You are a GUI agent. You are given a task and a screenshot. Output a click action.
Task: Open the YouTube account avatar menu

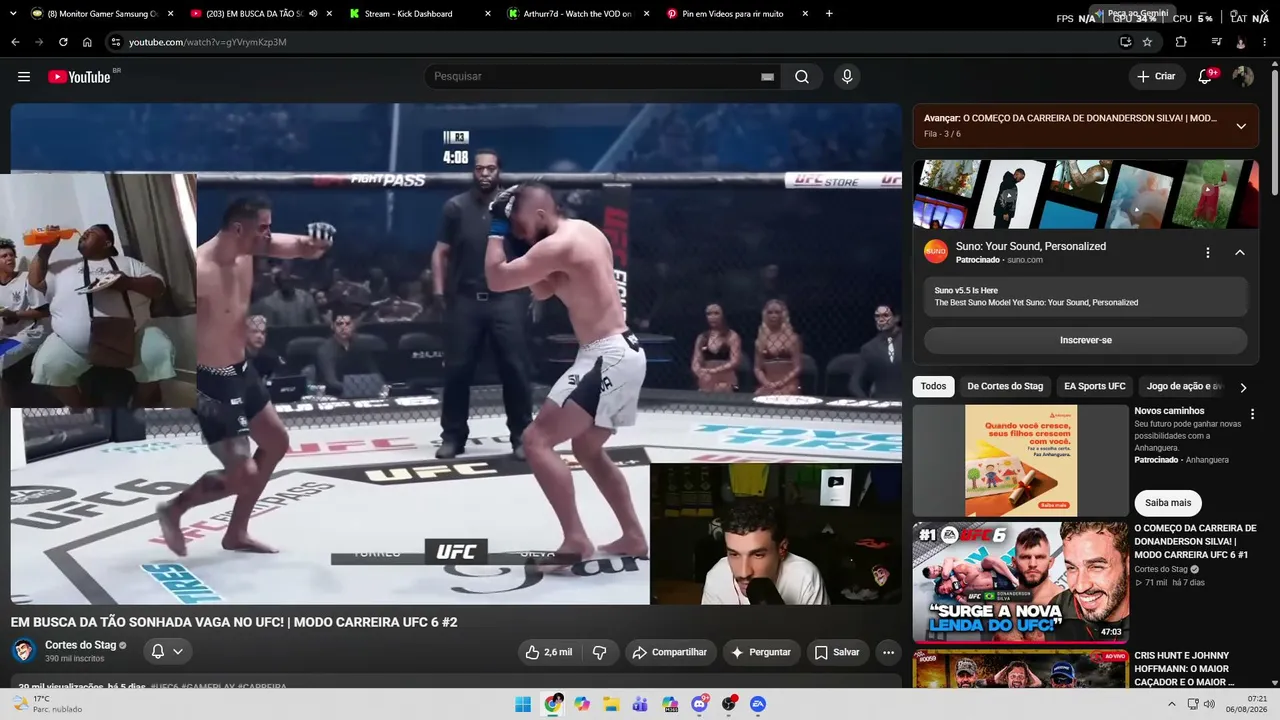tap(1243, 76)
